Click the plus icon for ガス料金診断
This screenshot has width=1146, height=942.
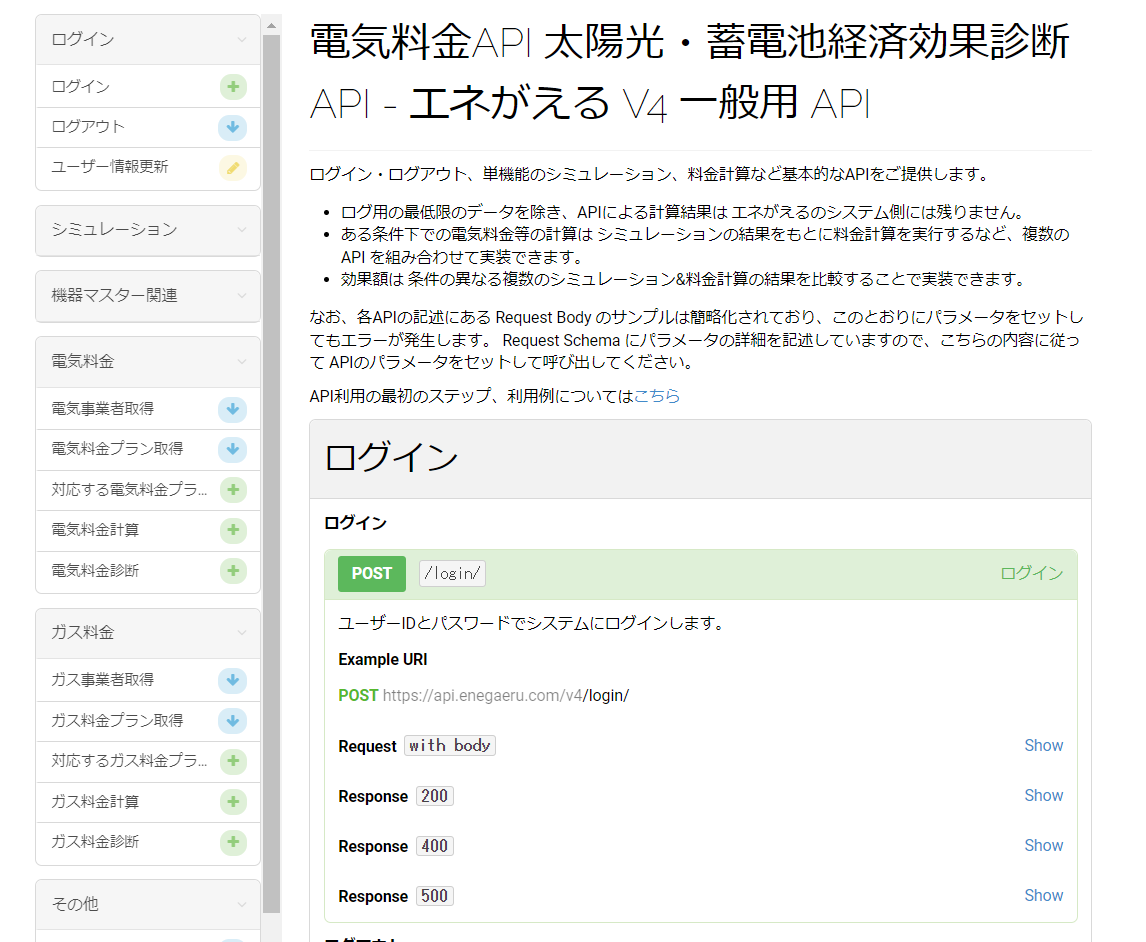click(233, 842)
